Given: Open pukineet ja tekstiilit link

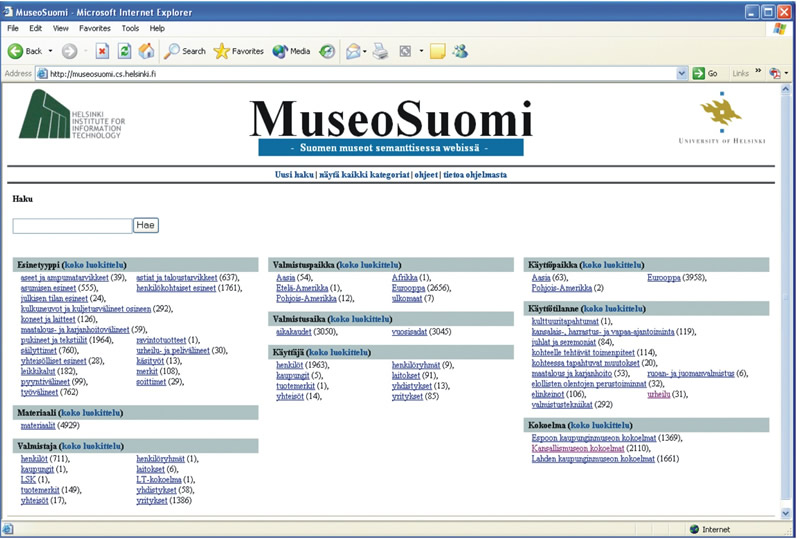Looking at the screenshot, I should pyautogui.click(x=54, y=340).
